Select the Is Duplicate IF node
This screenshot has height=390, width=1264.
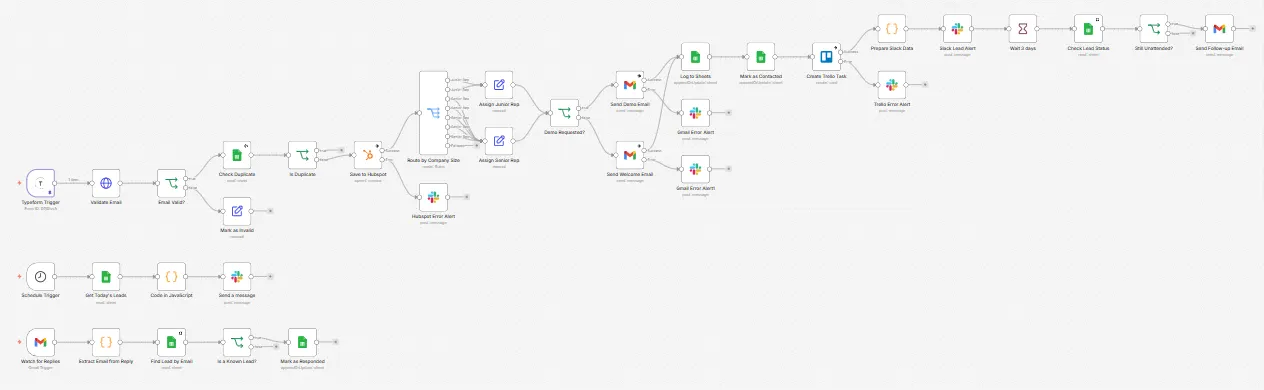(x=303, y=155)
